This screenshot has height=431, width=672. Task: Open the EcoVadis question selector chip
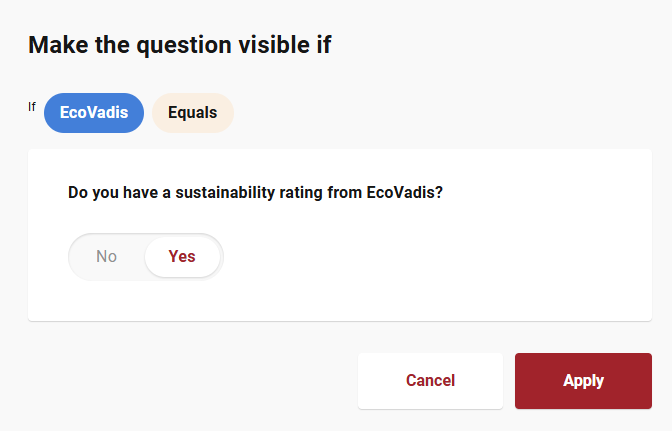[x=94, y=113]
